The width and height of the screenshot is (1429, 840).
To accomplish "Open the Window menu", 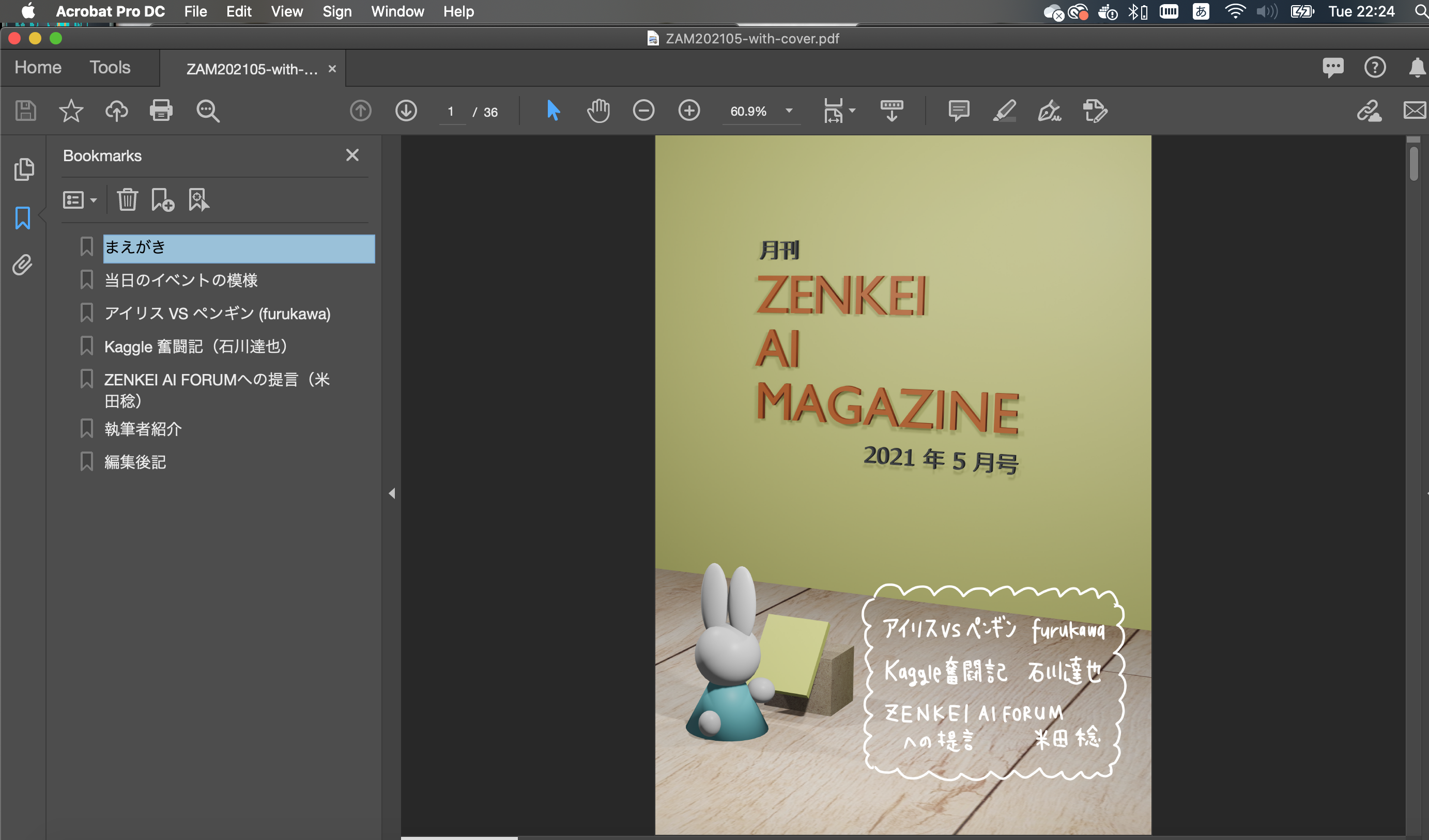I will [397, 11].
